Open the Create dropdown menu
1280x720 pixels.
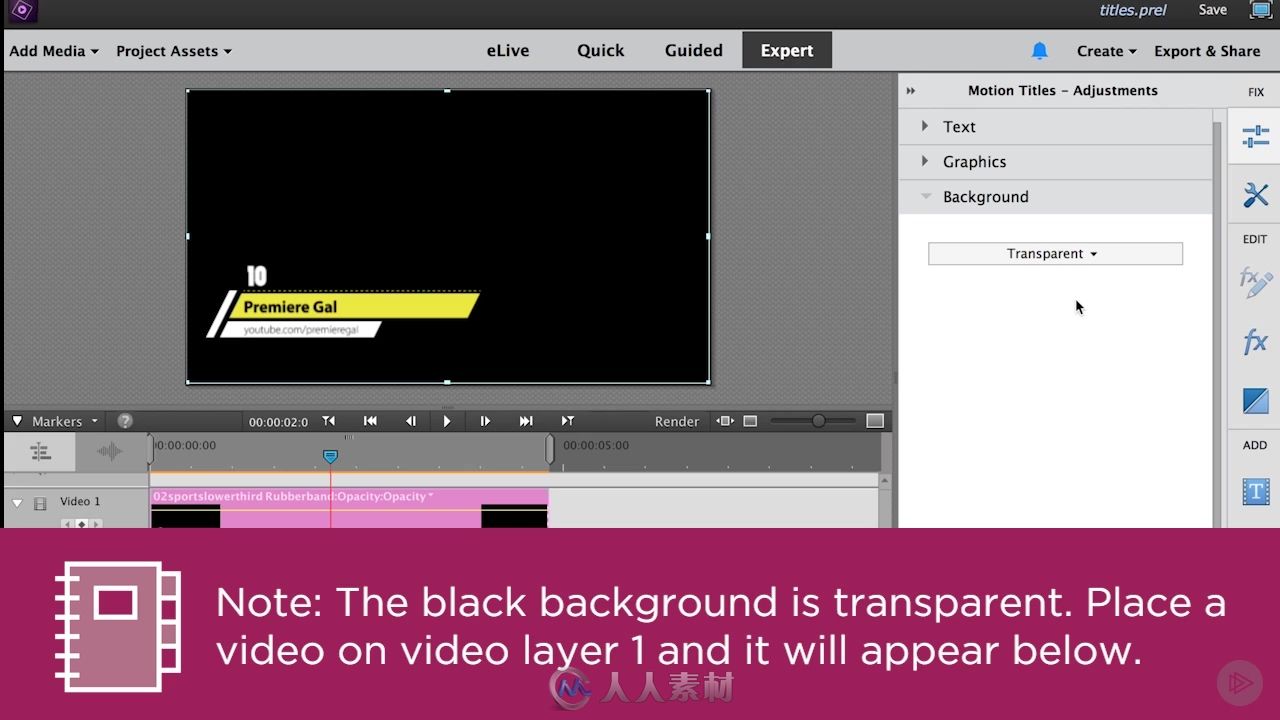1107,51
